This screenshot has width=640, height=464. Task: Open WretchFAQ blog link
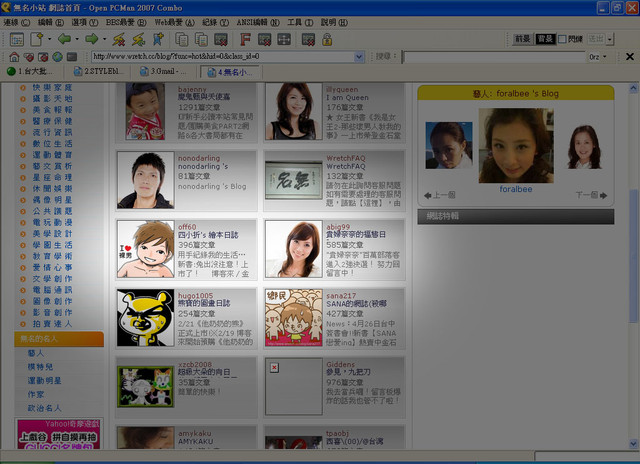pyautogui.click(x=346, y=158)
